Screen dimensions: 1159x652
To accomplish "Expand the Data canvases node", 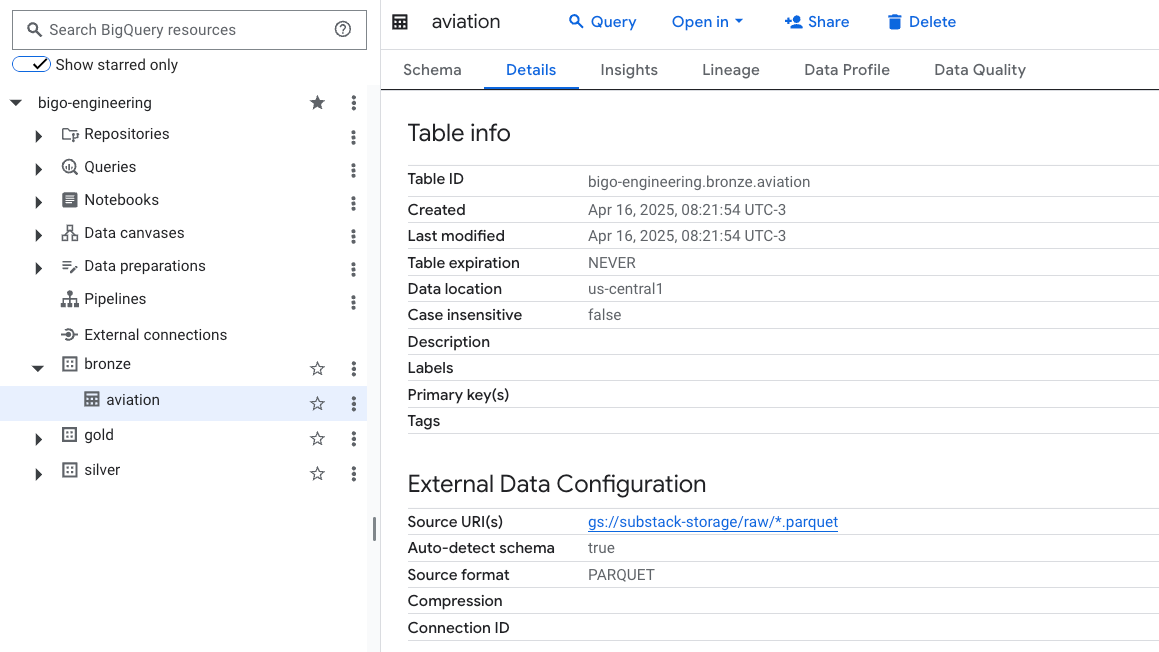I will pos(38,236).
